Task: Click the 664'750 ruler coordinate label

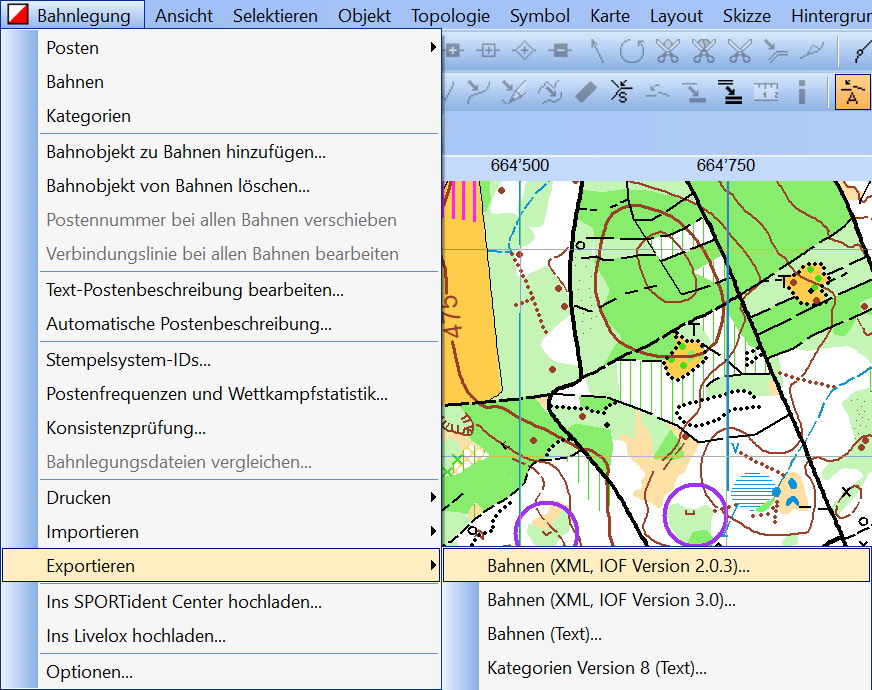Action: click(x=726, y=165)
